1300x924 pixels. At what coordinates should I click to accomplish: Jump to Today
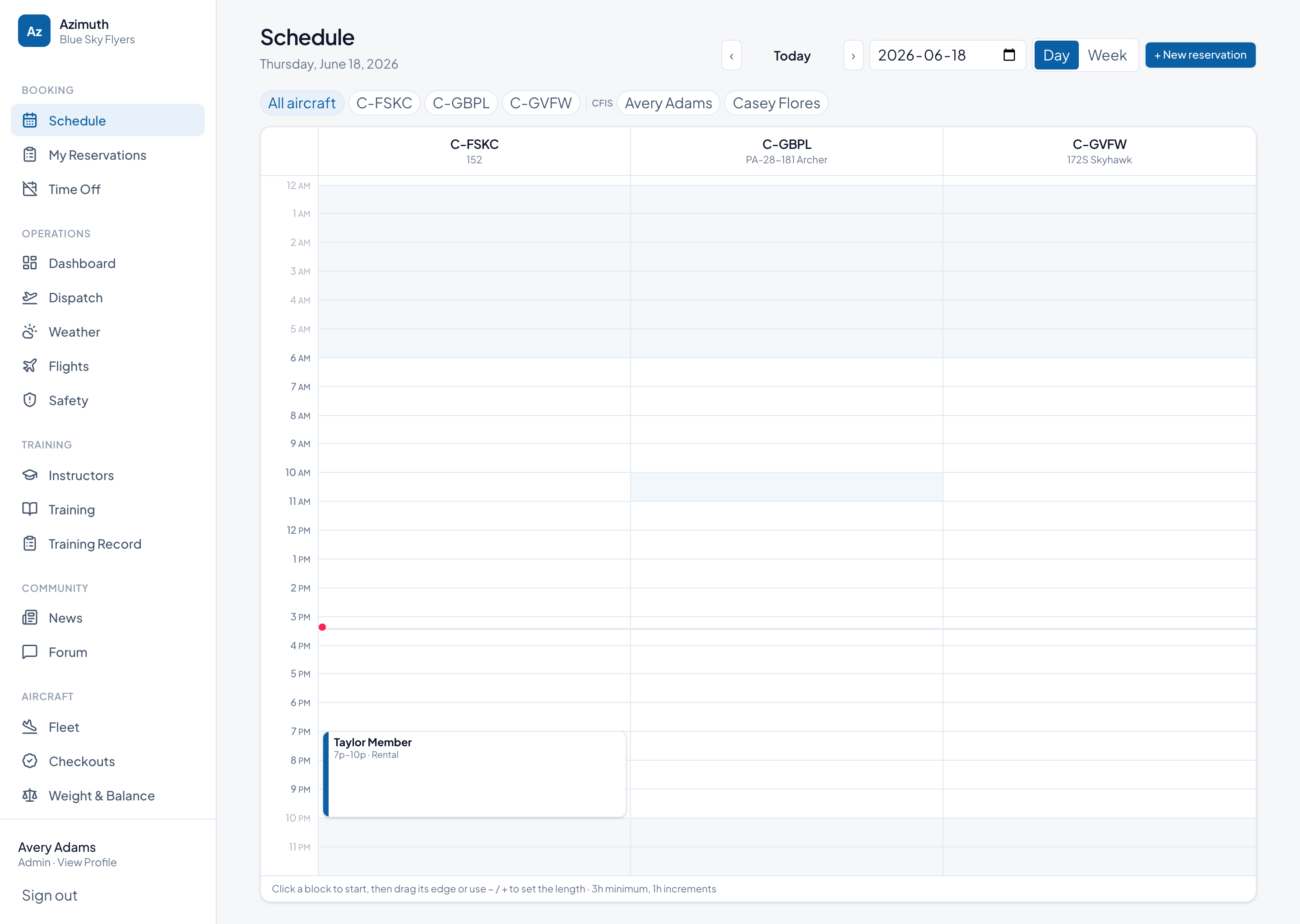tap(792, 56)
